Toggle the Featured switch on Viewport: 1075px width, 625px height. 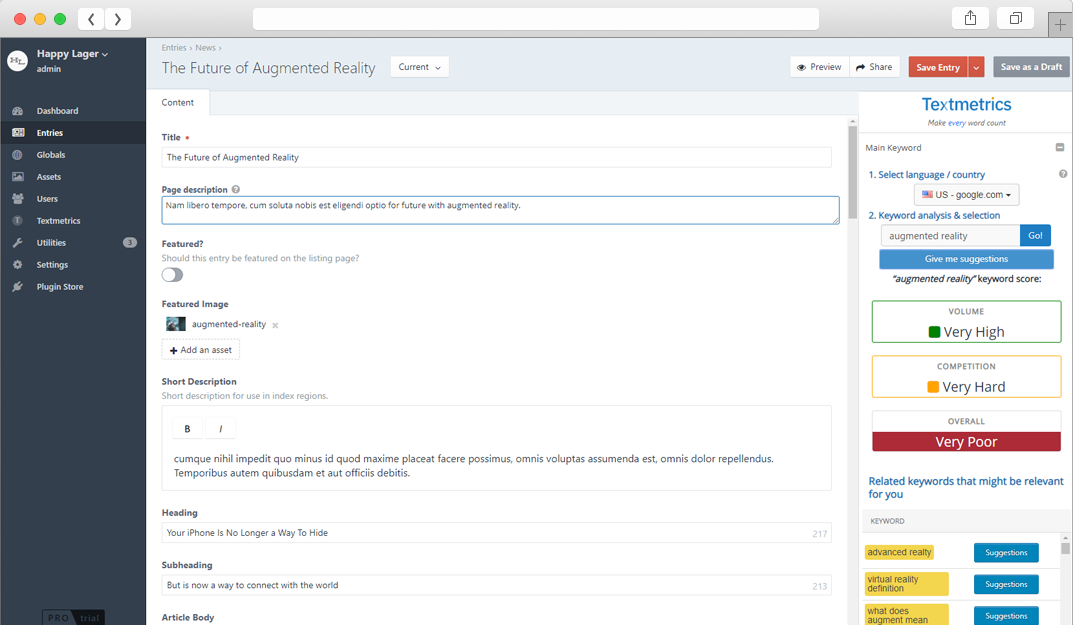(x=172, y=275)
